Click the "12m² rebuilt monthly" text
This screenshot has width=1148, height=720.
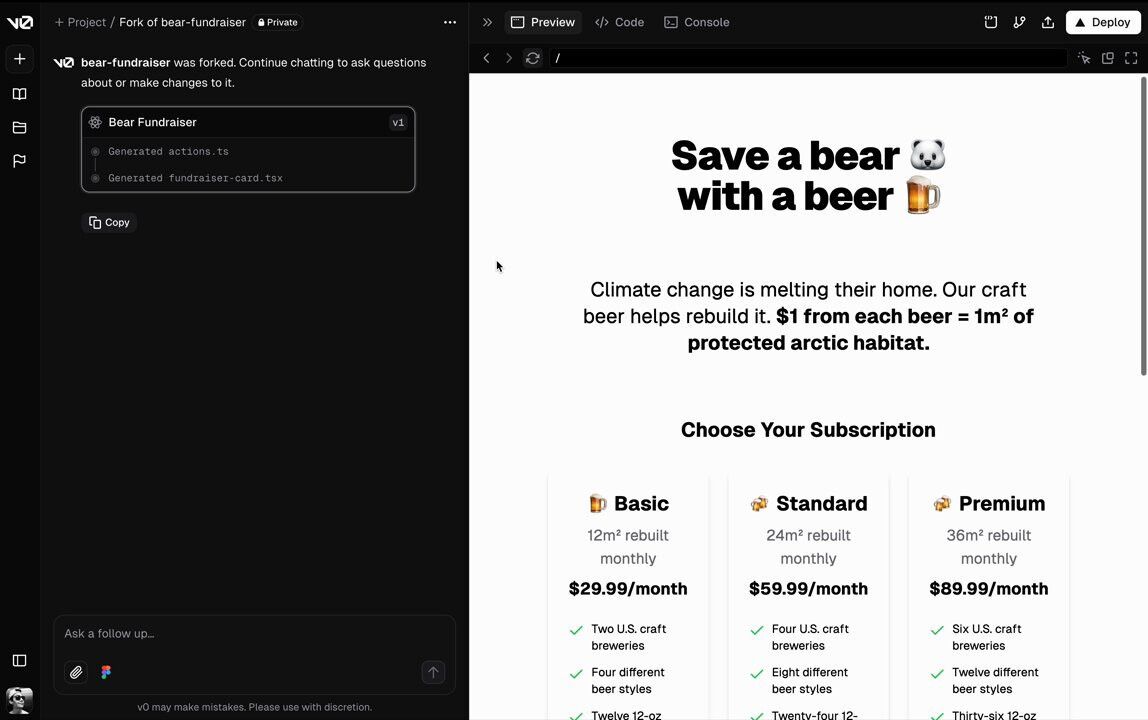(x=628, y=547)
